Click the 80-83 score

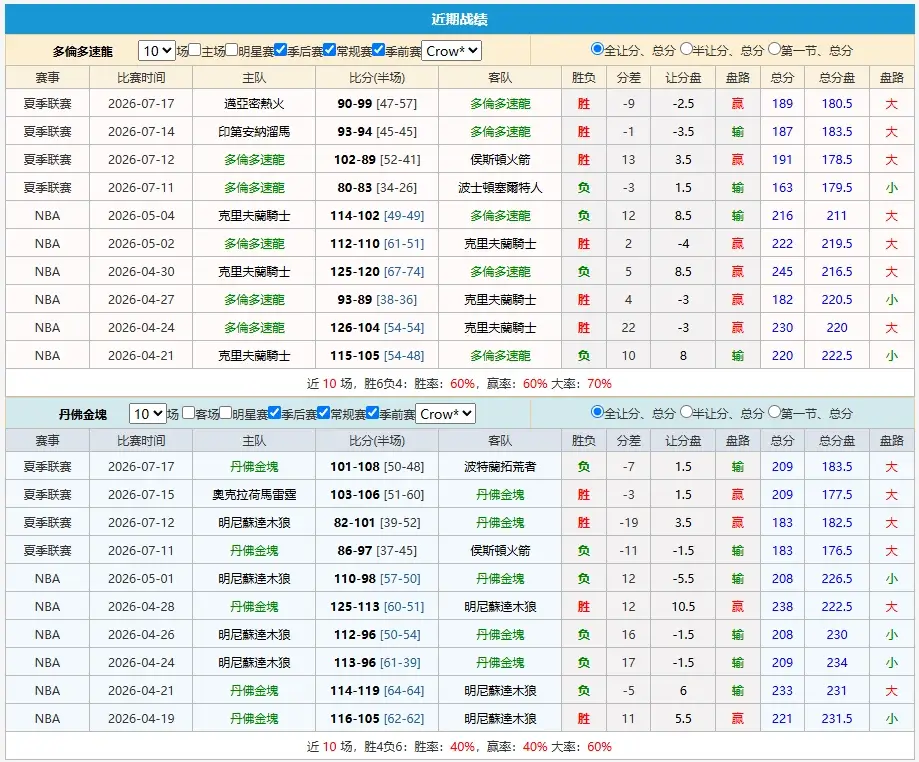click(x=355, y=188)
